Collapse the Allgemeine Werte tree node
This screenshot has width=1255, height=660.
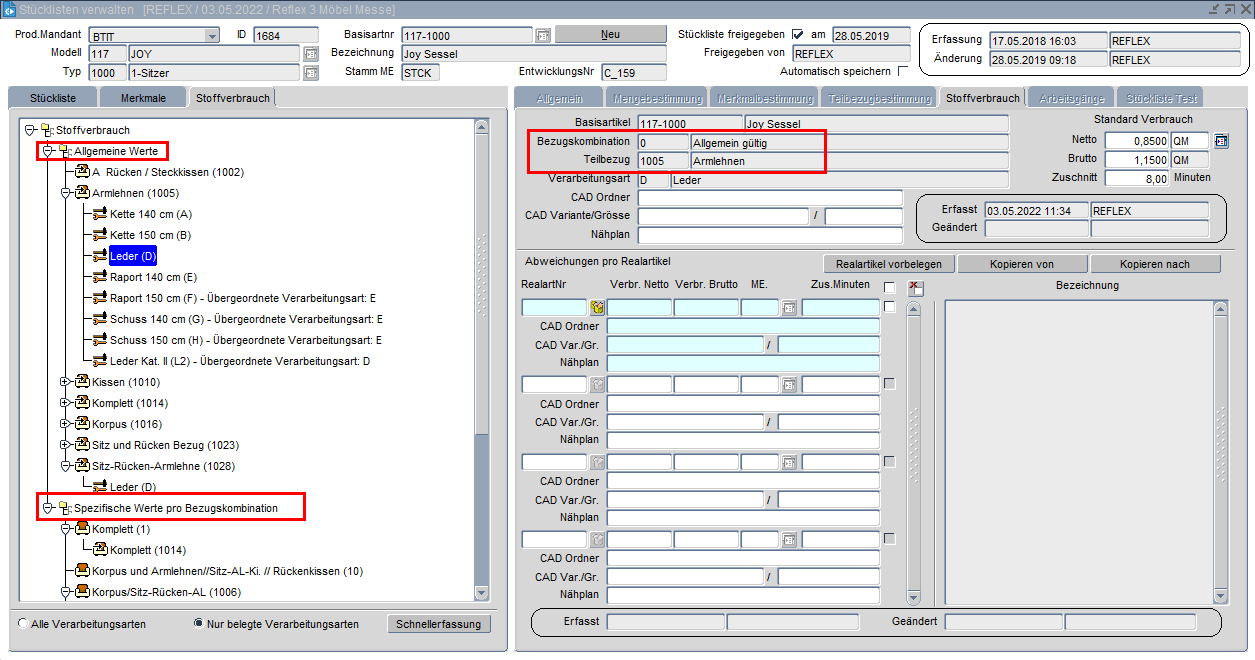pyautogui.click(x=47, y=151)
